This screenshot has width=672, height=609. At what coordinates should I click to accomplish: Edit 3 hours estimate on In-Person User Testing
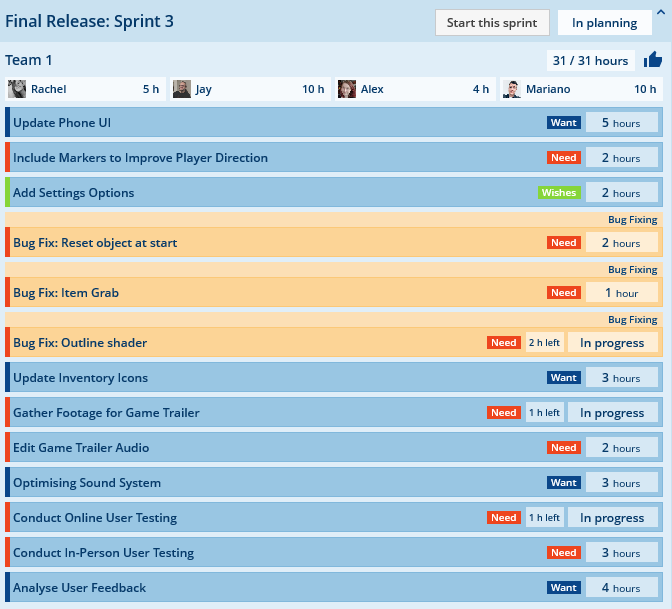coord(621,552)
